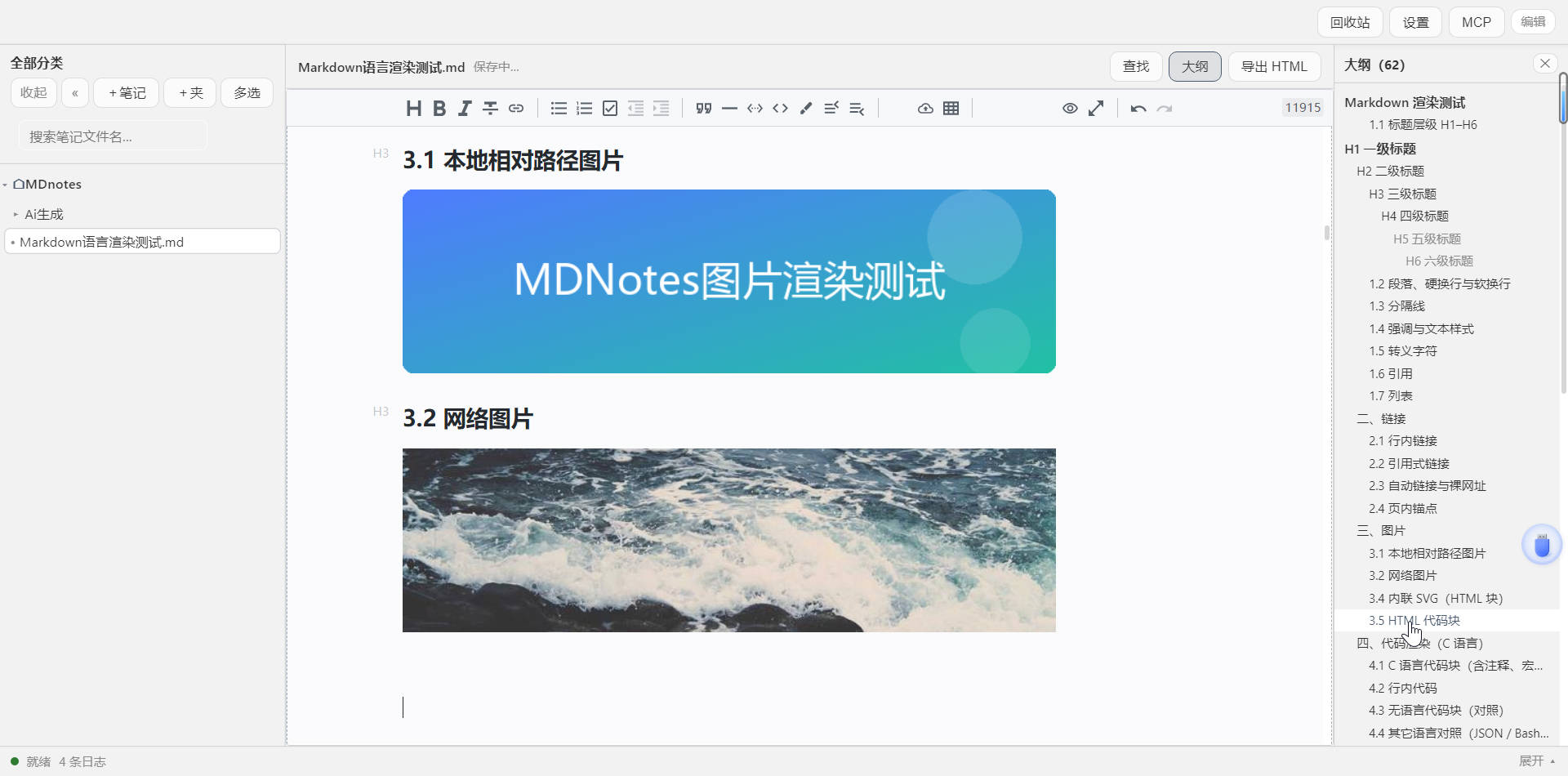This screenshot has width=1568, height=776.
Task: Collapse the MDnotes root folder
Action: point(5,185)
